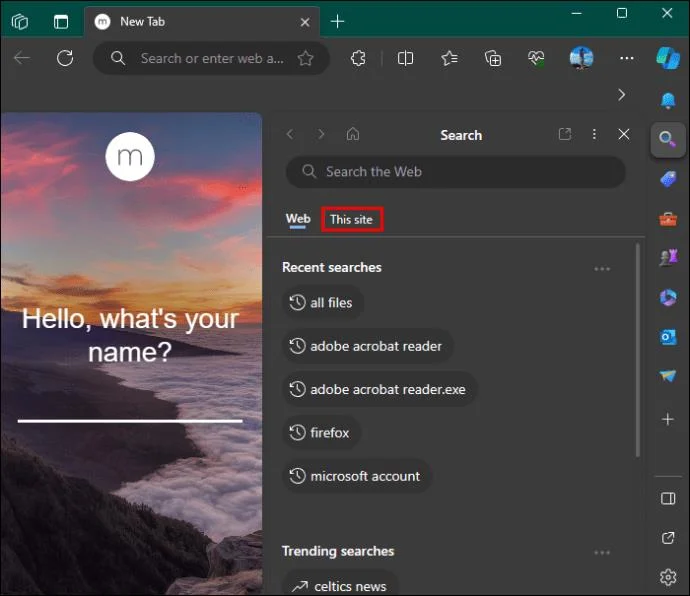Open Trending searches more options menu
The height and width of the screenshot is (596, 690).
pyautogui.click(x=602, y=552)
